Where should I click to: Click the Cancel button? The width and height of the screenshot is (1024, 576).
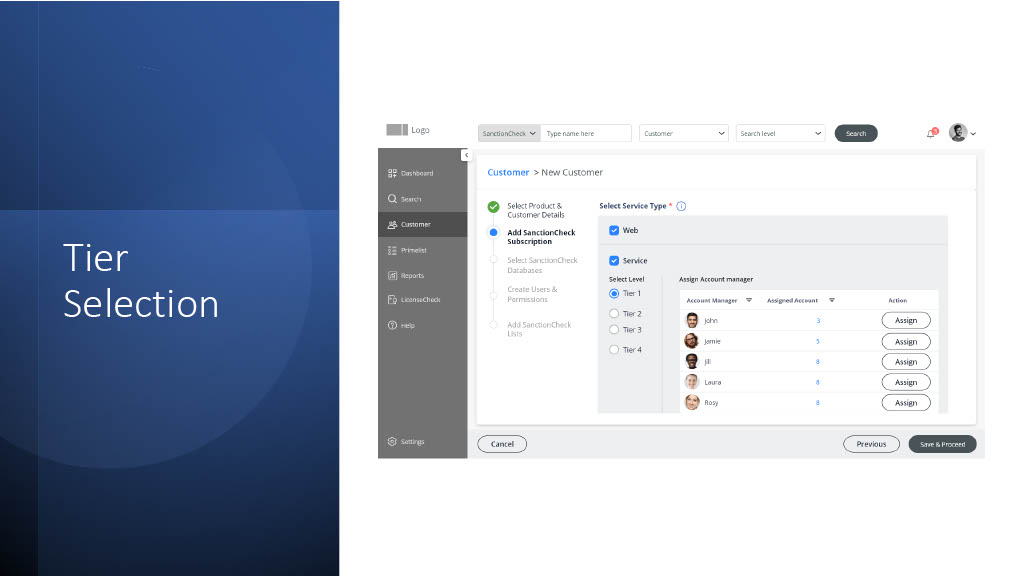point(502,444)
